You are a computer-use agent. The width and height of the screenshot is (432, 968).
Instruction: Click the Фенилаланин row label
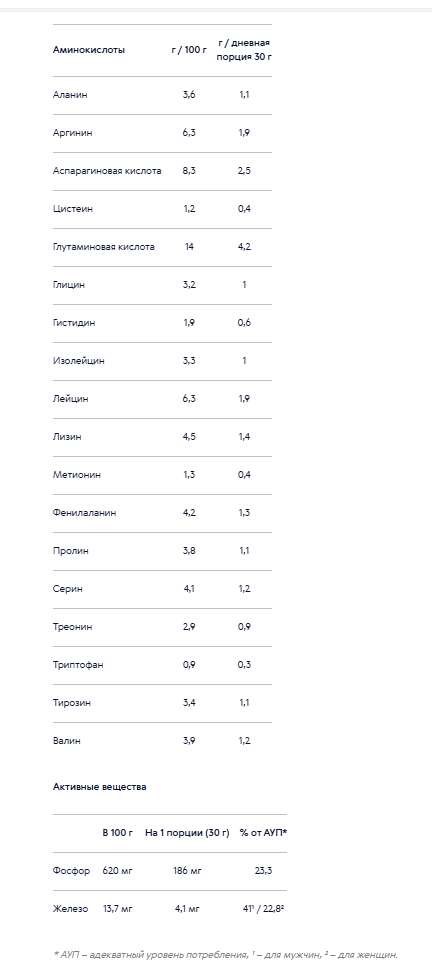[x=85, y=512]
